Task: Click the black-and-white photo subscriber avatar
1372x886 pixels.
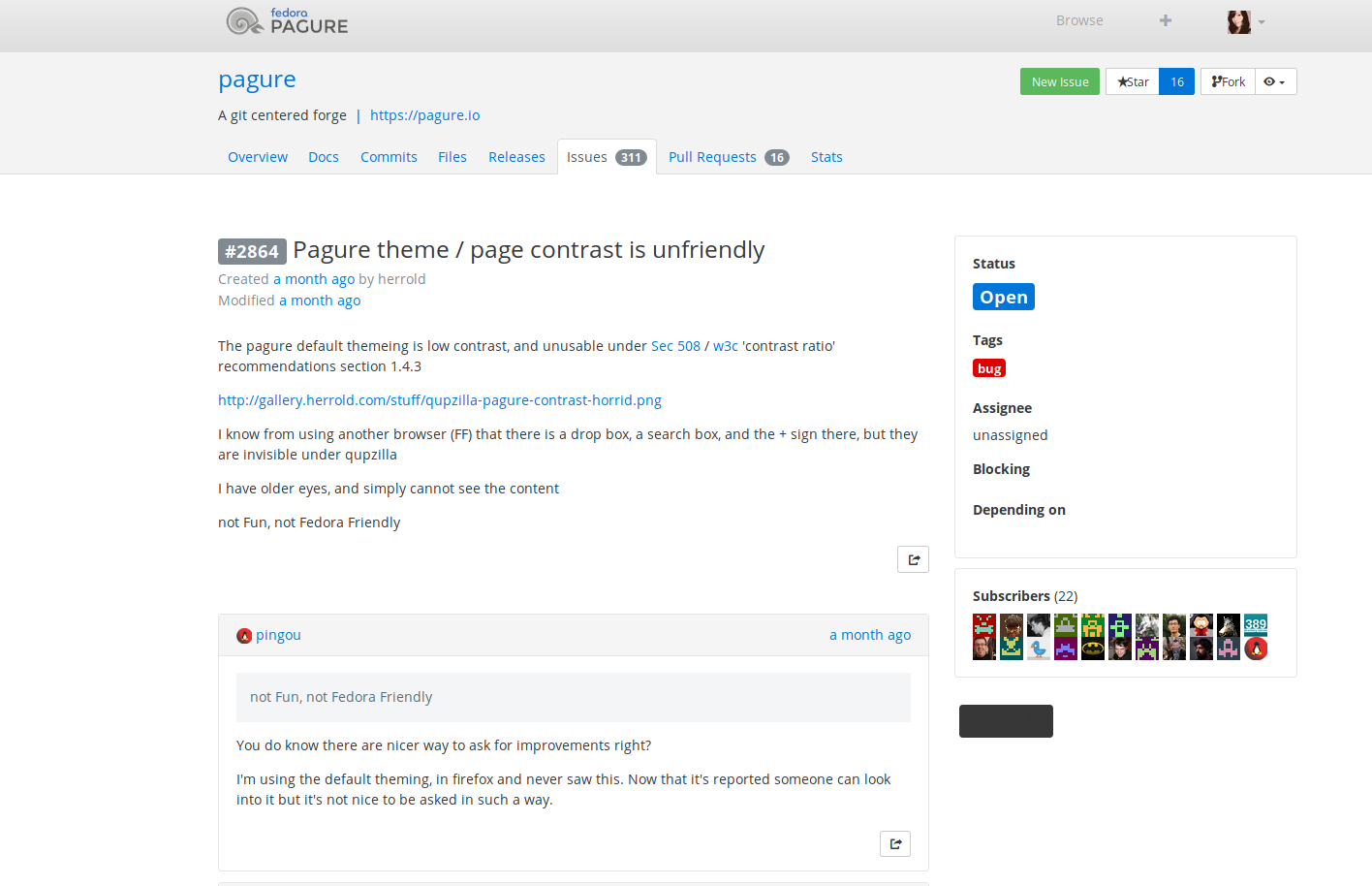Action: pos(1039,625)
